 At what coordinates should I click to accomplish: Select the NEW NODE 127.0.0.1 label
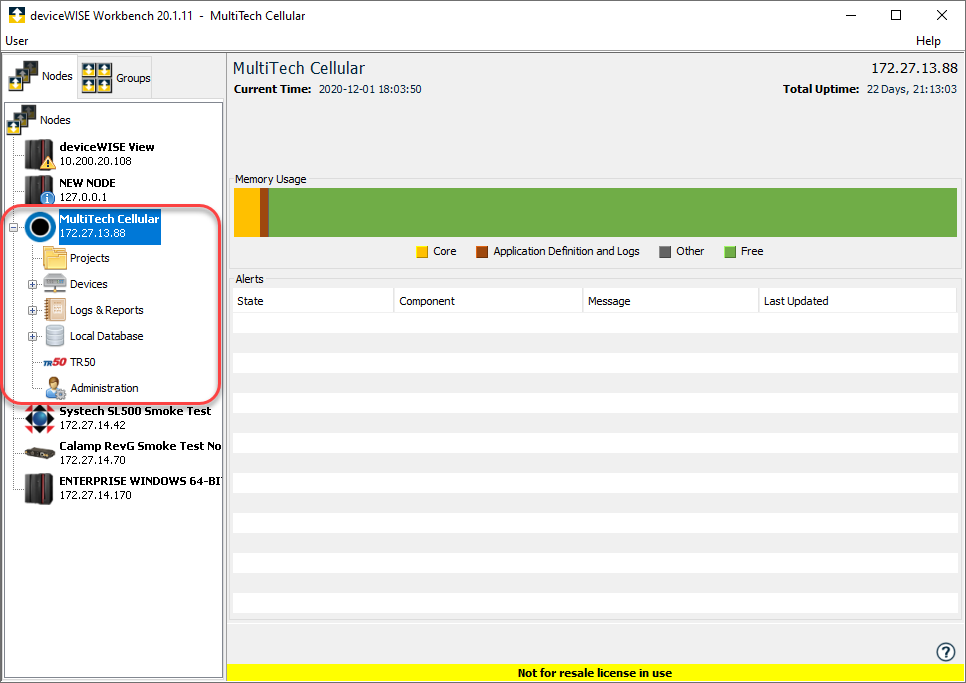coord(87,190)
